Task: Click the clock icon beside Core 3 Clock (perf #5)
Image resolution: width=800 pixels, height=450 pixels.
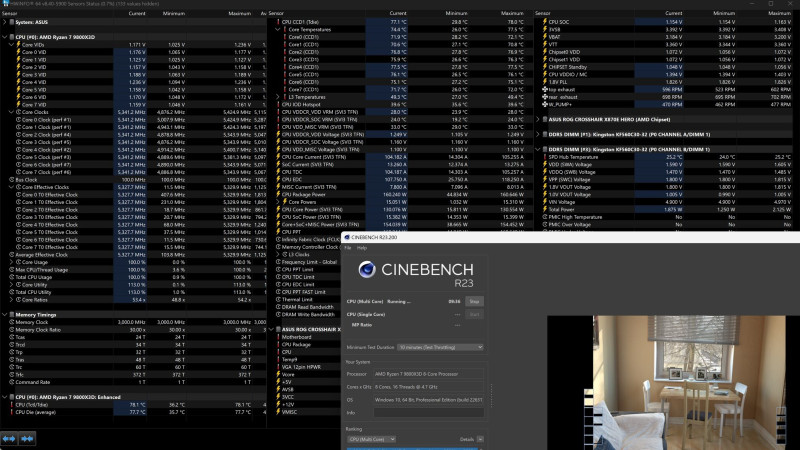Action: (18, 142)
